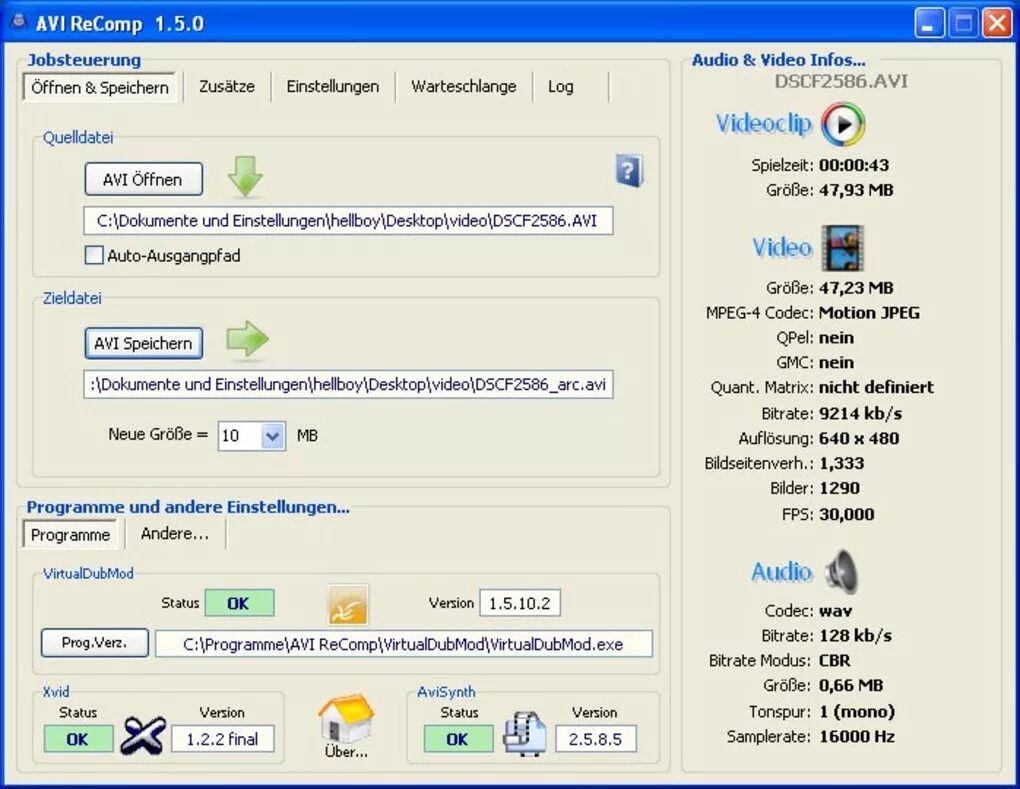
Task: Click the VirtualDubMod version field 1.5.10.2
Action: pyautogui.click(x=520, y=604)
